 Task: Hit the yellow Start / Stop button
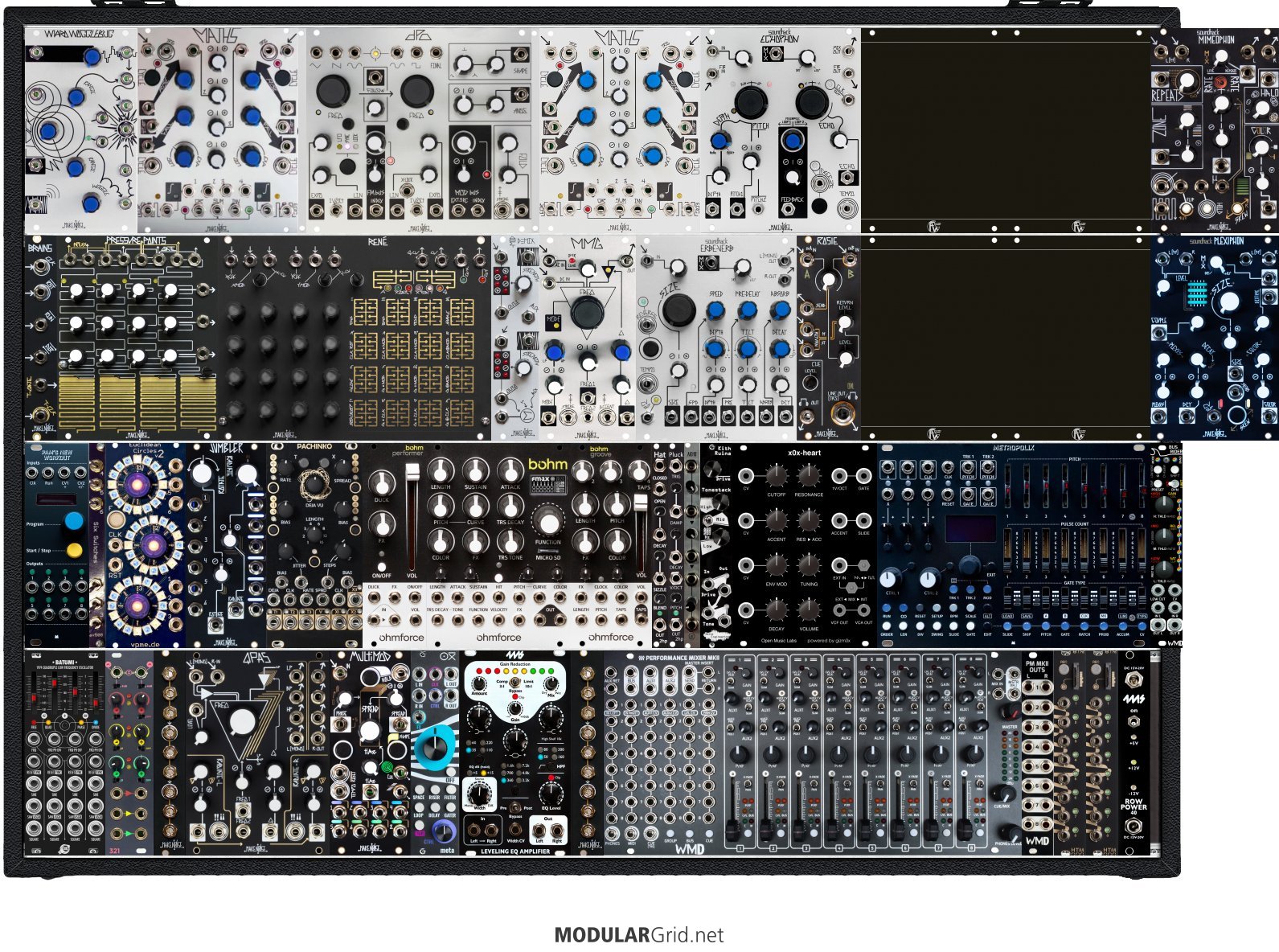coord(74,551)
